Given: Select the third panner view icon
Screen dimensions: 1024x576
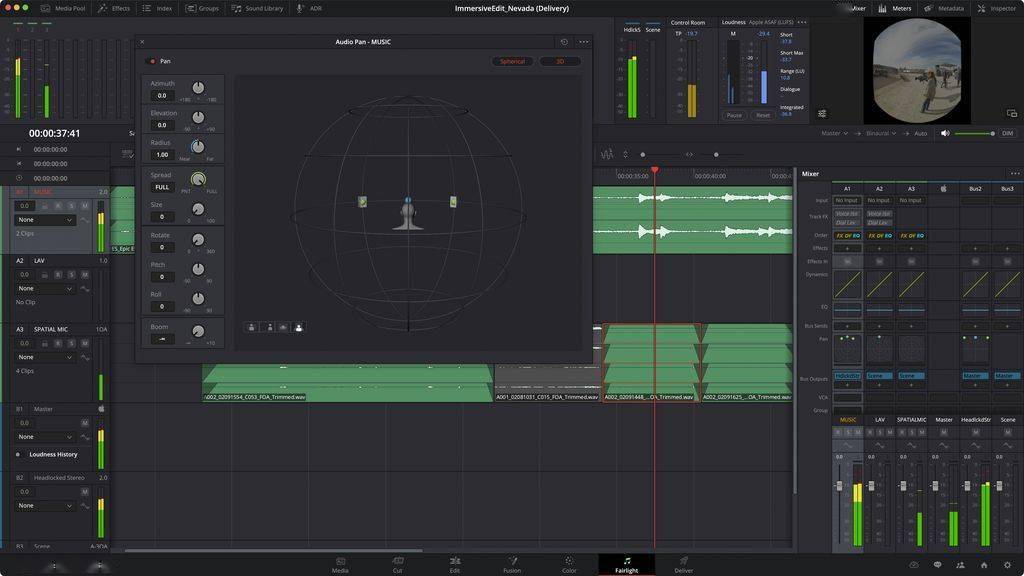Looking at the screenshot, I should click(283, 327).
